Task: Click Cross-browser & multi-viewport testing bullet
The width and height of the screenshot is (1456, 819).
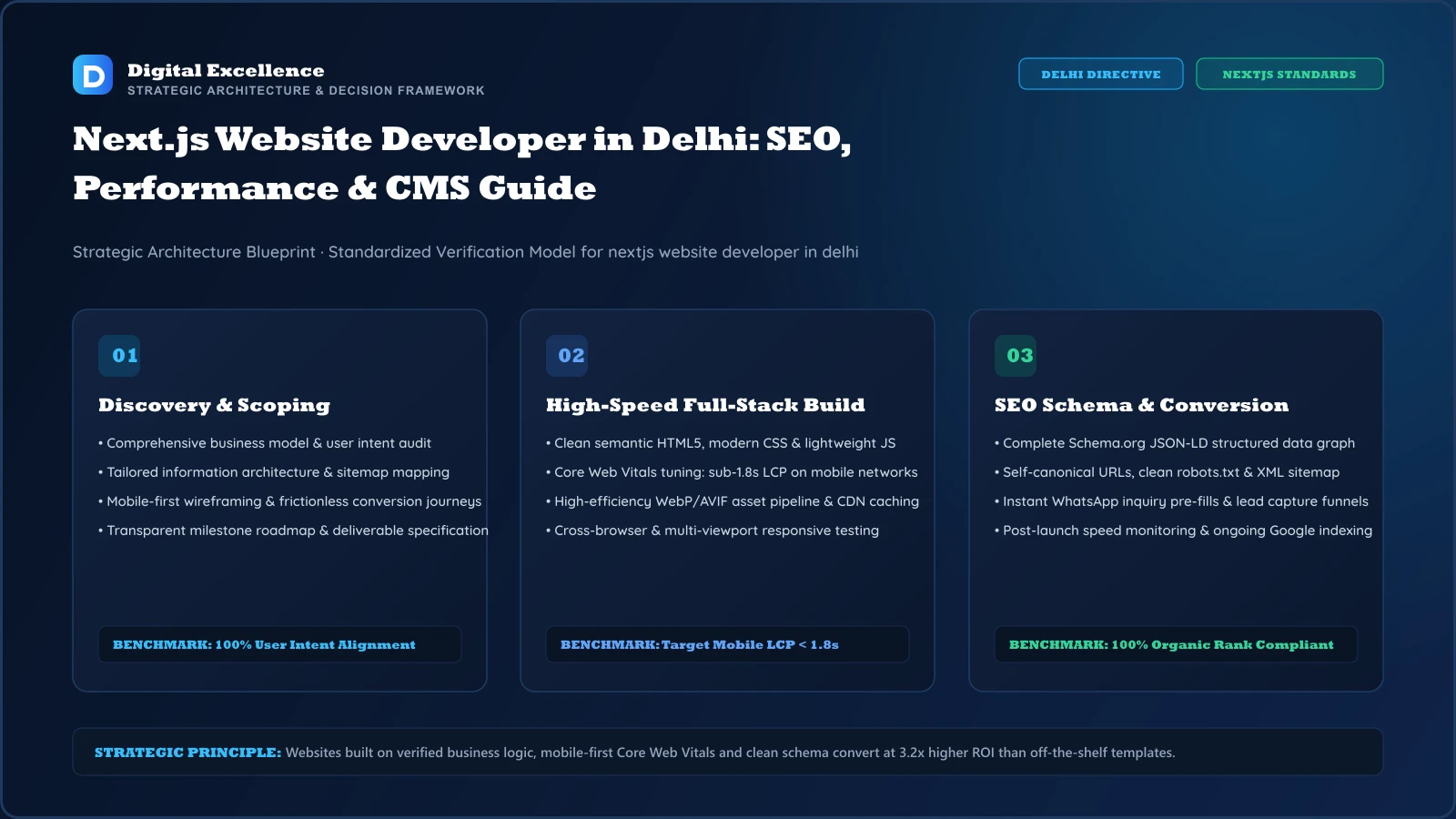Action: 713,531
